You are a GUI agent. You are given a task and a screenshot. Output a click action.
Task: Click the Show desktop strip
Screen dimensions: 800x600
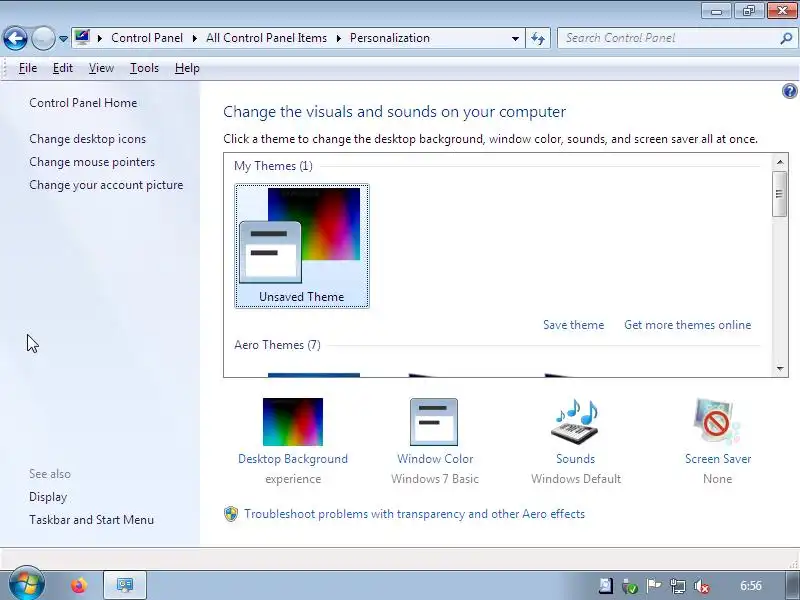click(x=791, y=585)
